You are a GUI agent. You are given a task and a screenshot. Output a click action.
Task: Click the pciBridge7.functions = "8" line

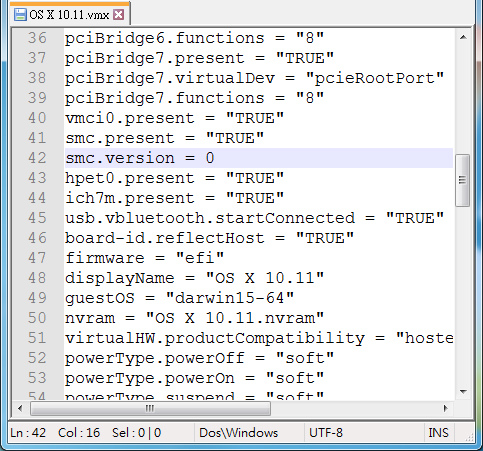[x=194, y=98]
